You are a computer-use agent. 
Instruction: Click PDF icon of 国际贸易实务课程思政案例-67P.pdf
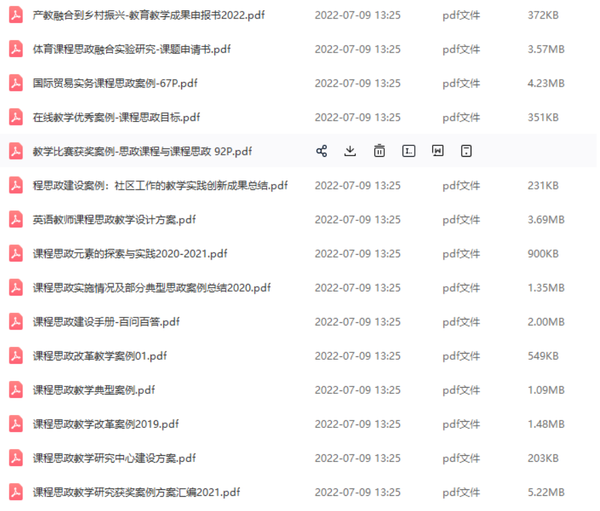pos(16,83)
